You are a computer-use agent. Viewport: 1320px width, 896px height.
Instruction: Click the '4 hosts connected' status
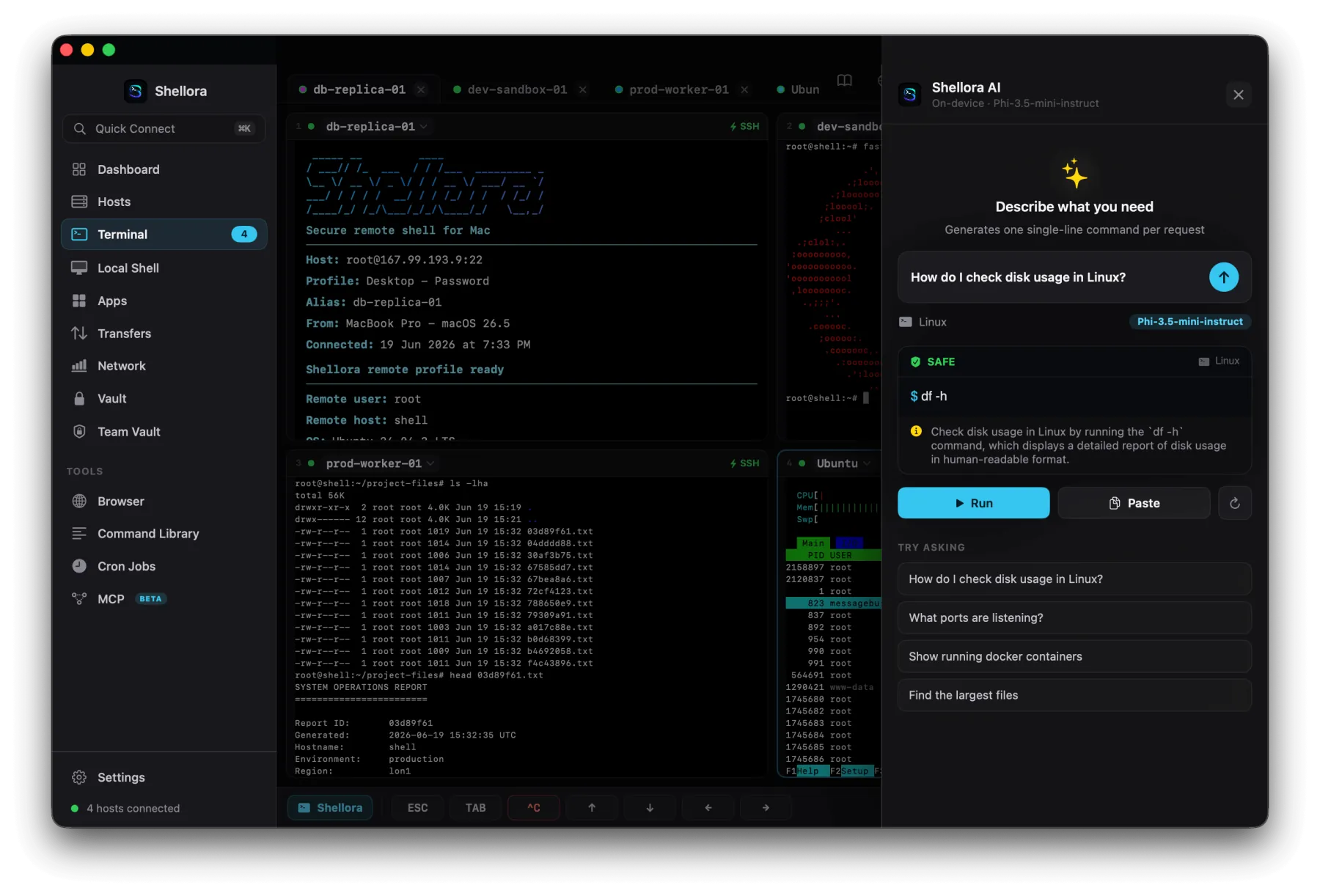tap(125, 808)
